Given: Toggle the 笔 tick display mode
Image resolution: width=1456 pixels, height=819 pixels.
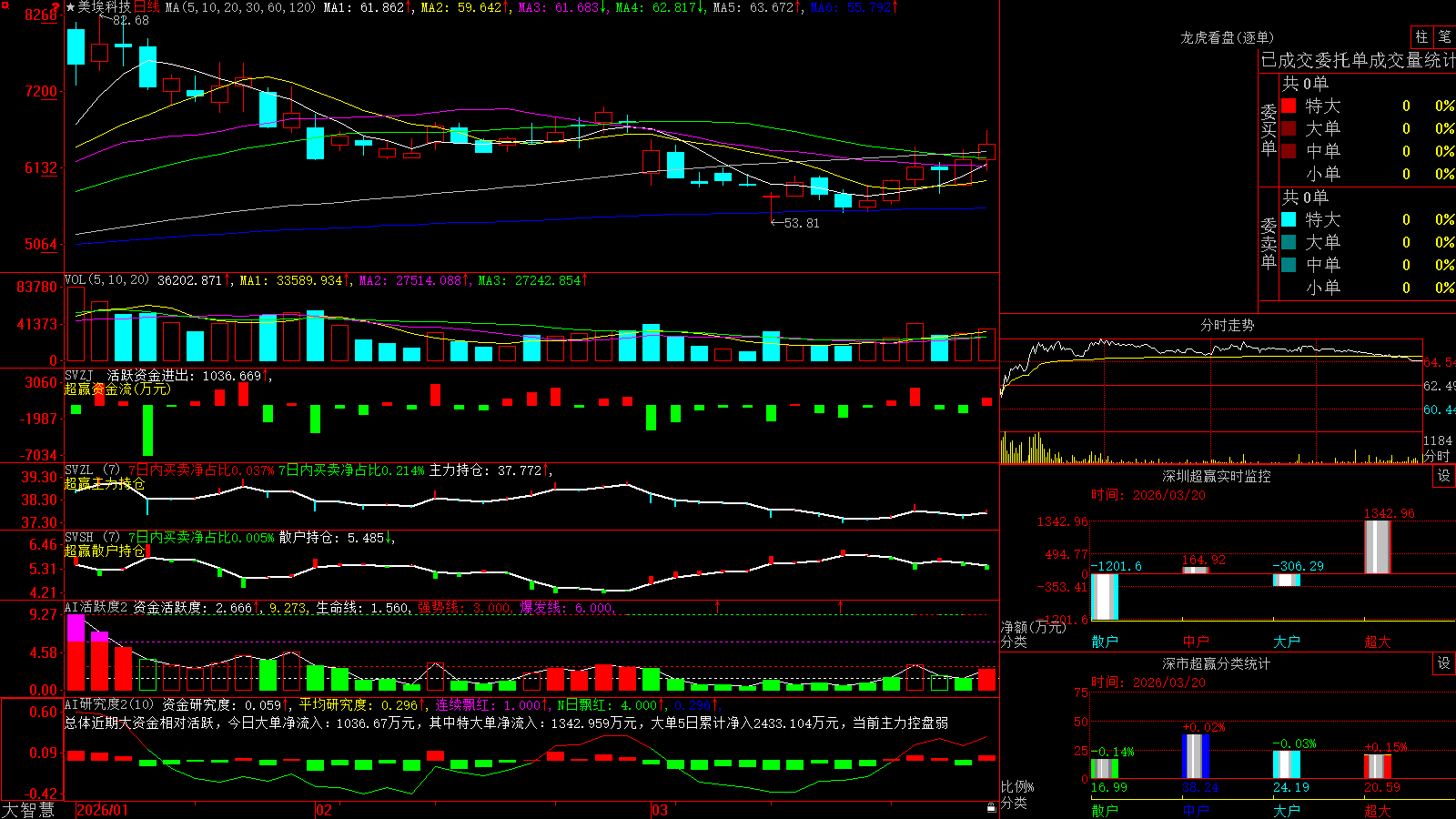Looking at the screenshot, I should click(x=1445, y=36).
